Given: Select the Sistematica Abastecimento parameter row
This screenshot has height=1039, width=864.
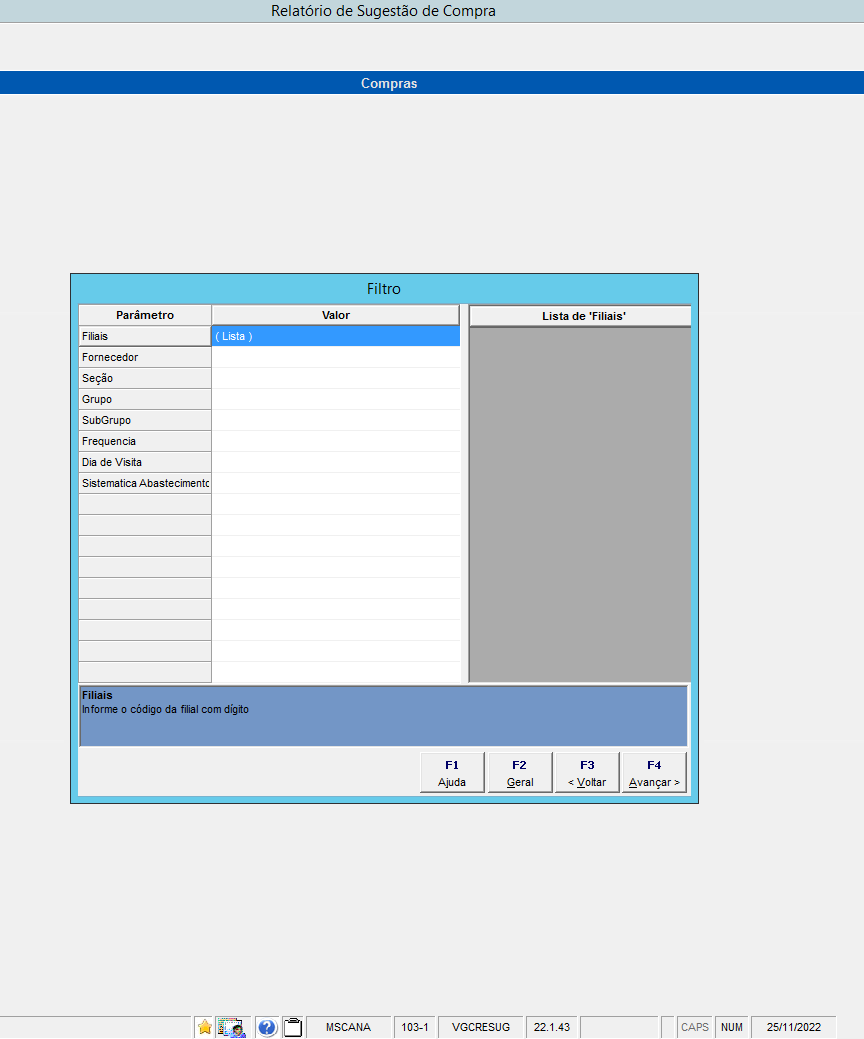Looking at the screenshot, I should tap(144, 483).
